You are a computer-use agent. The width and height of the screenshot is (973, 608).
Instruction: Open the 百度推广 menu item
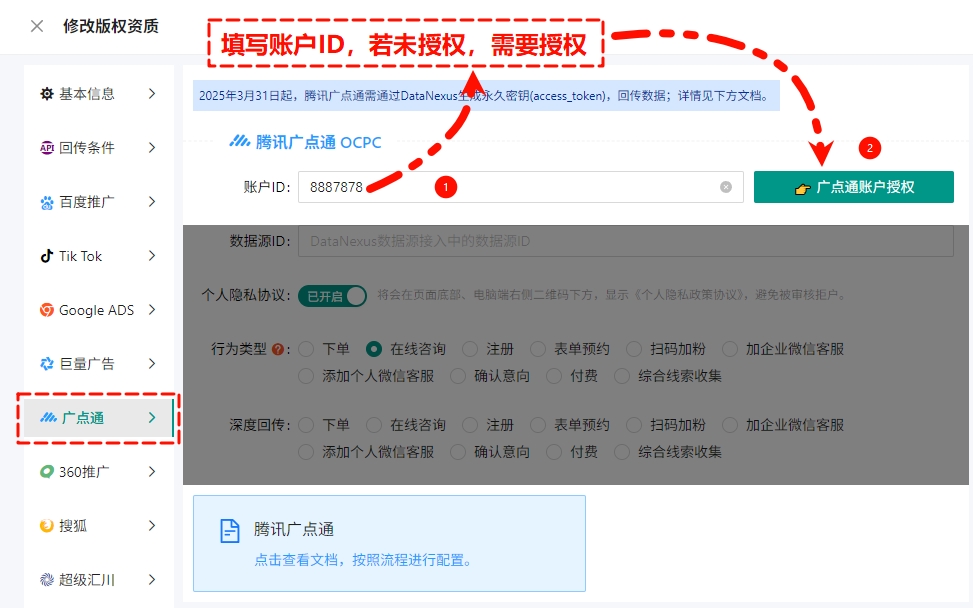point(96,202)
